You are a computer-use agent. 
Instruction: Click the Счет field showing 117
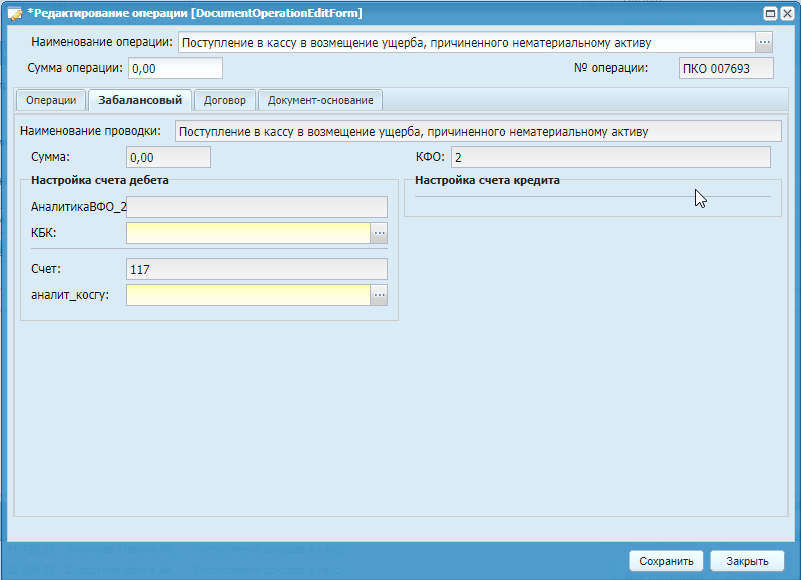256,269
